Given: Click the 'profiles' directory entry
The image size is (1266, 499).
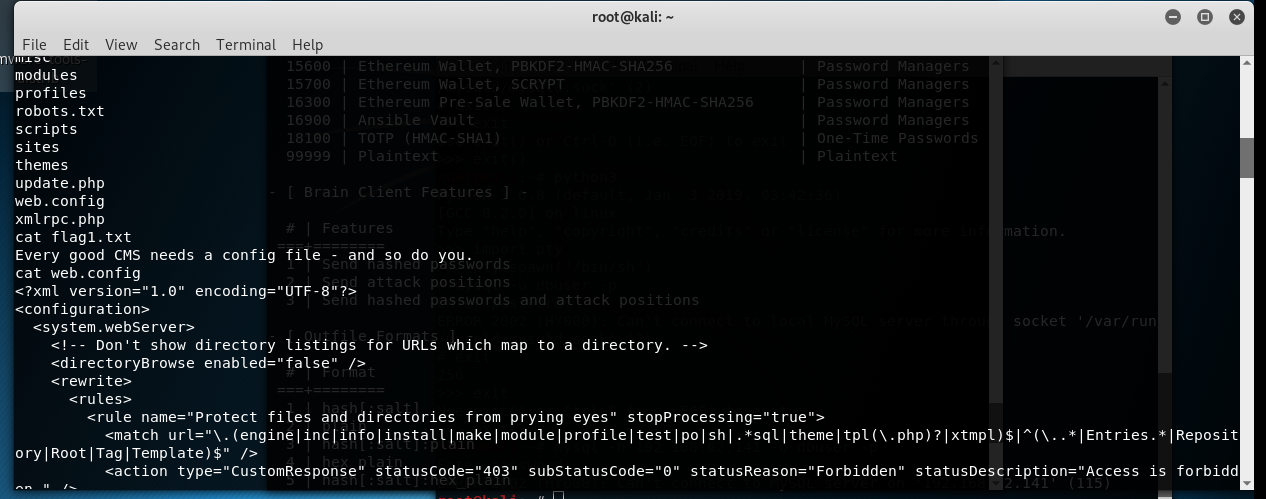Looking at the screenshot, I should (x=51, y=93).
